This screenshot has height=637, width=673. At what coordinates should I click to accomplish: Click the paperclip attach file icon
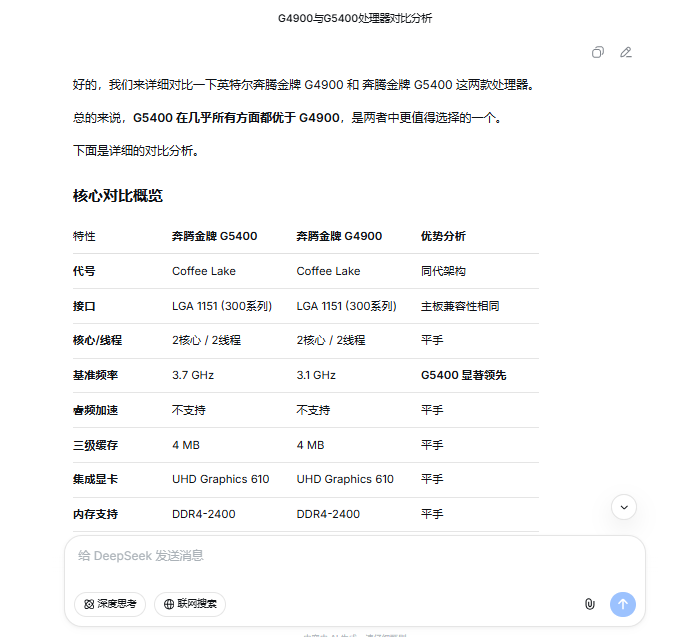pyautogui.click(x=590, y=604)
